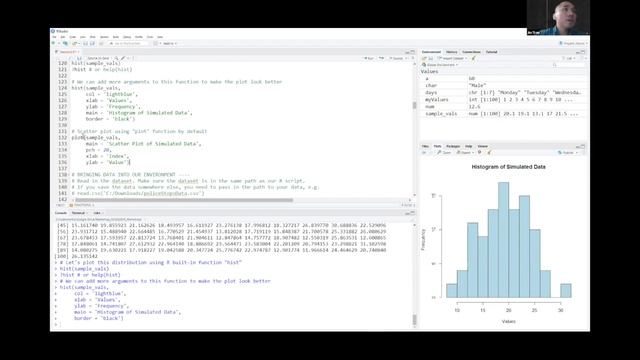The image size is (640, 360).
Task: Click the 'sample_vals' variable row
Action: pyautogui.click(x=504, y=114)
